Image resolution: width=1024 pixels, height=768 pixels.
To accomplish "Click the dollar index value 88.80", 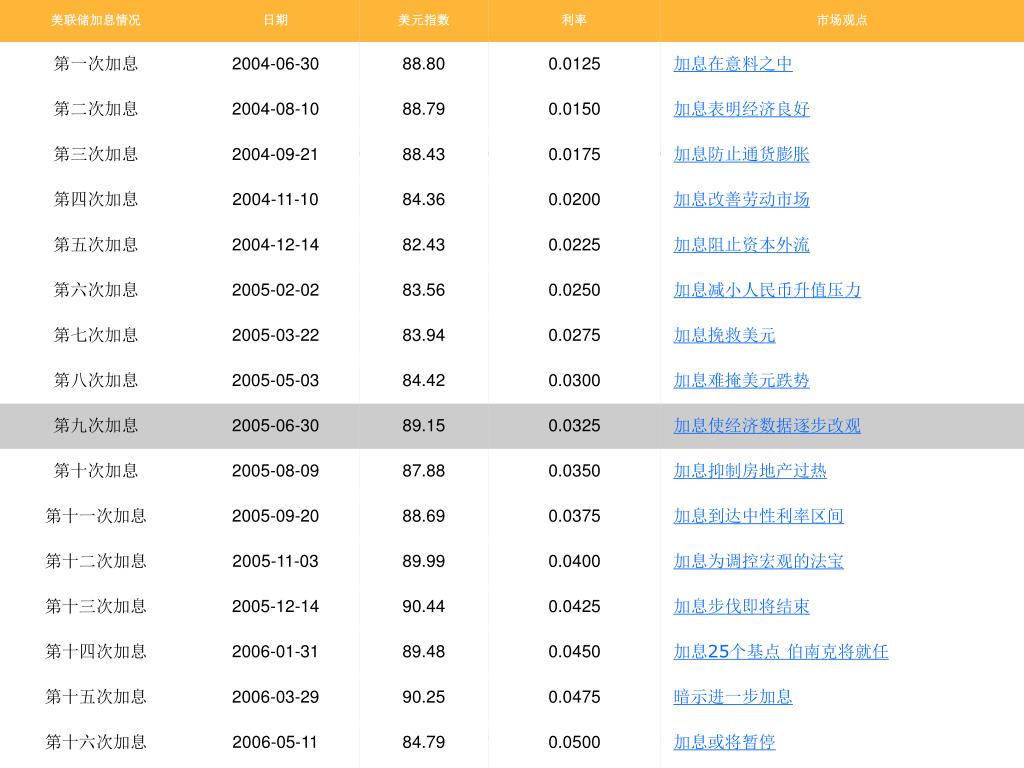I will (x=424, y=64).
